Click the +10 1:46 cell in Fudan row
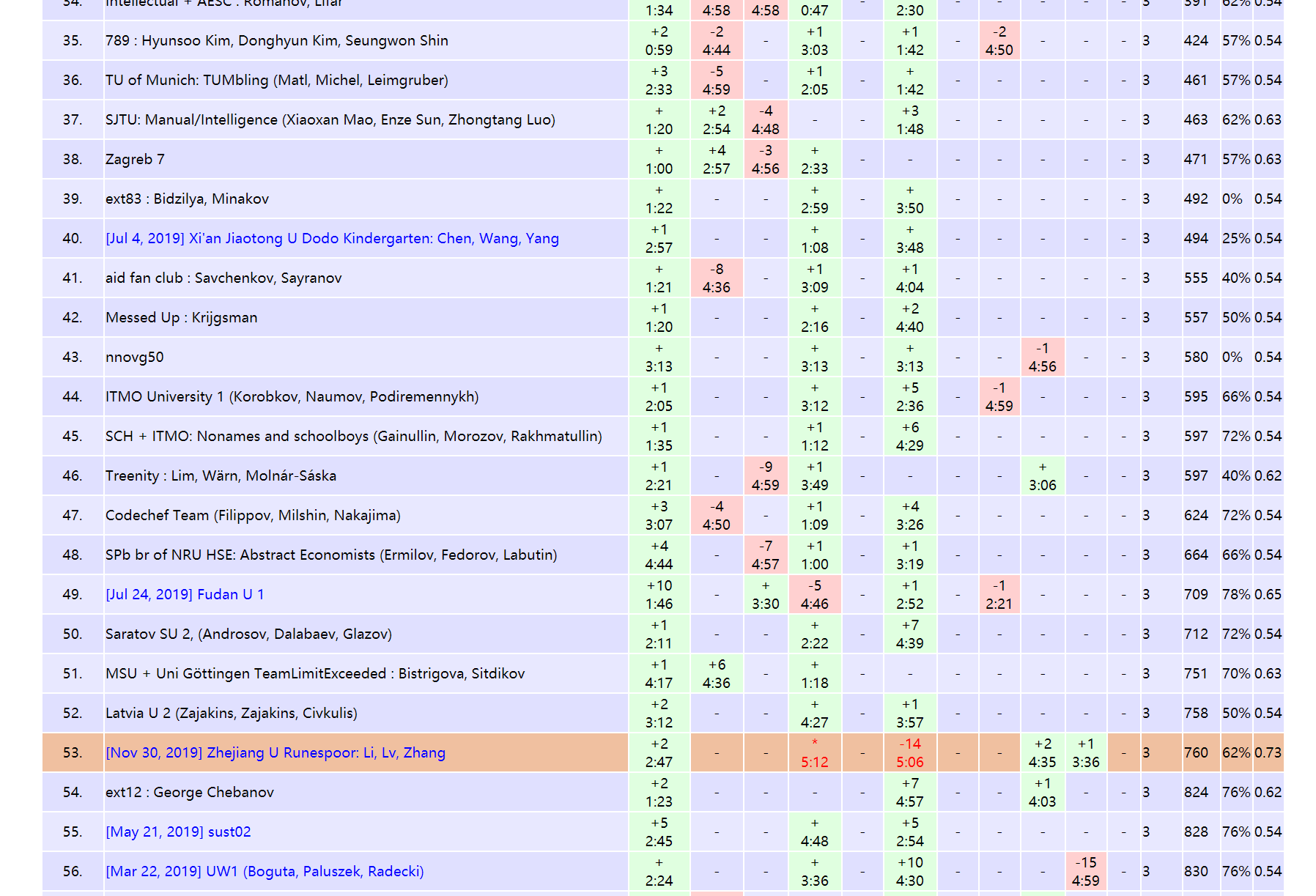Image resolution: width=1316 pixels, height=896 pixels. (x=659, y=595)
